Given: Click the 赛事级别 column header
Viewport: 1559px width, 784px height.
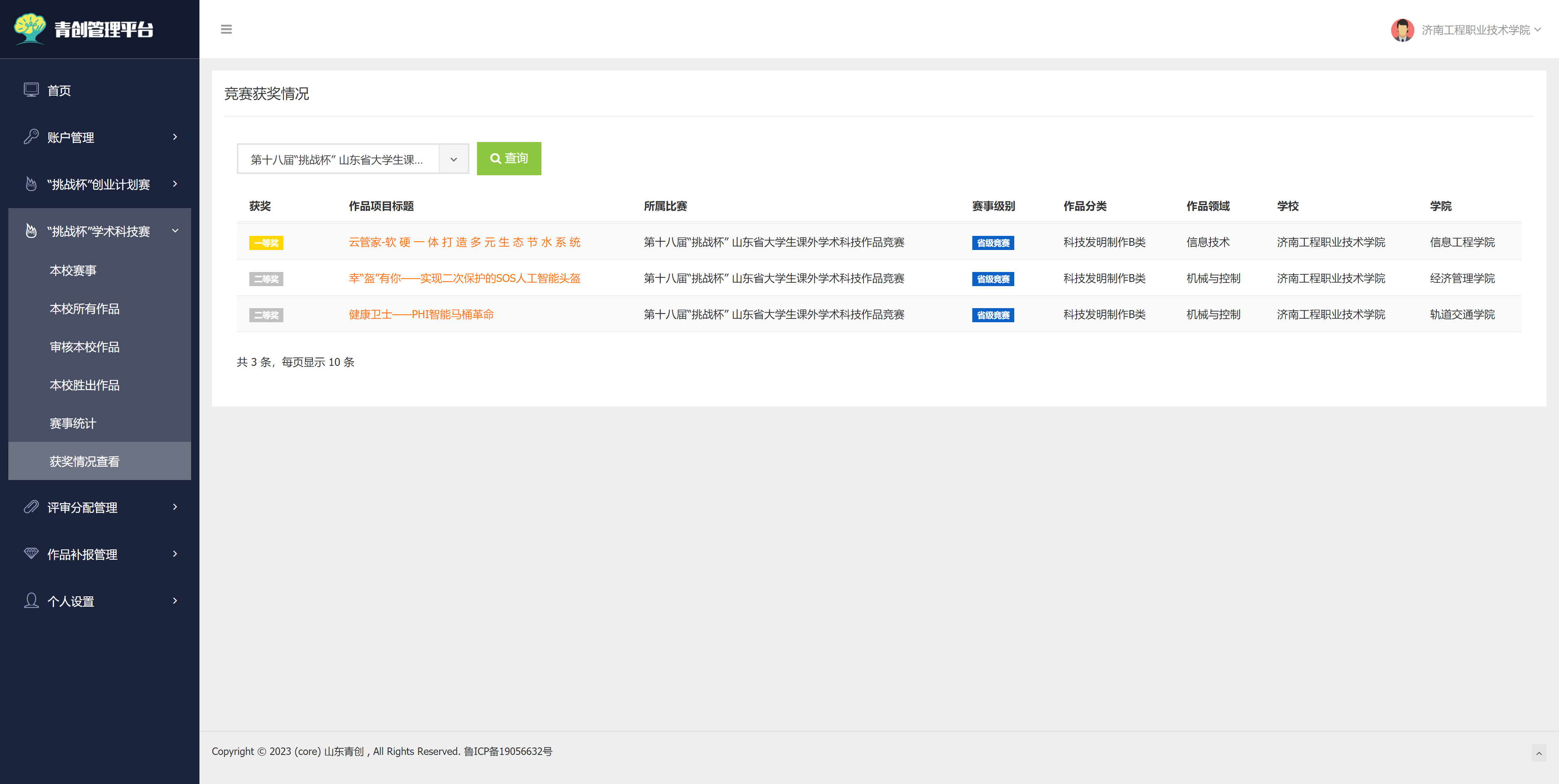Looking at the screenshot, I should point(994,206).
